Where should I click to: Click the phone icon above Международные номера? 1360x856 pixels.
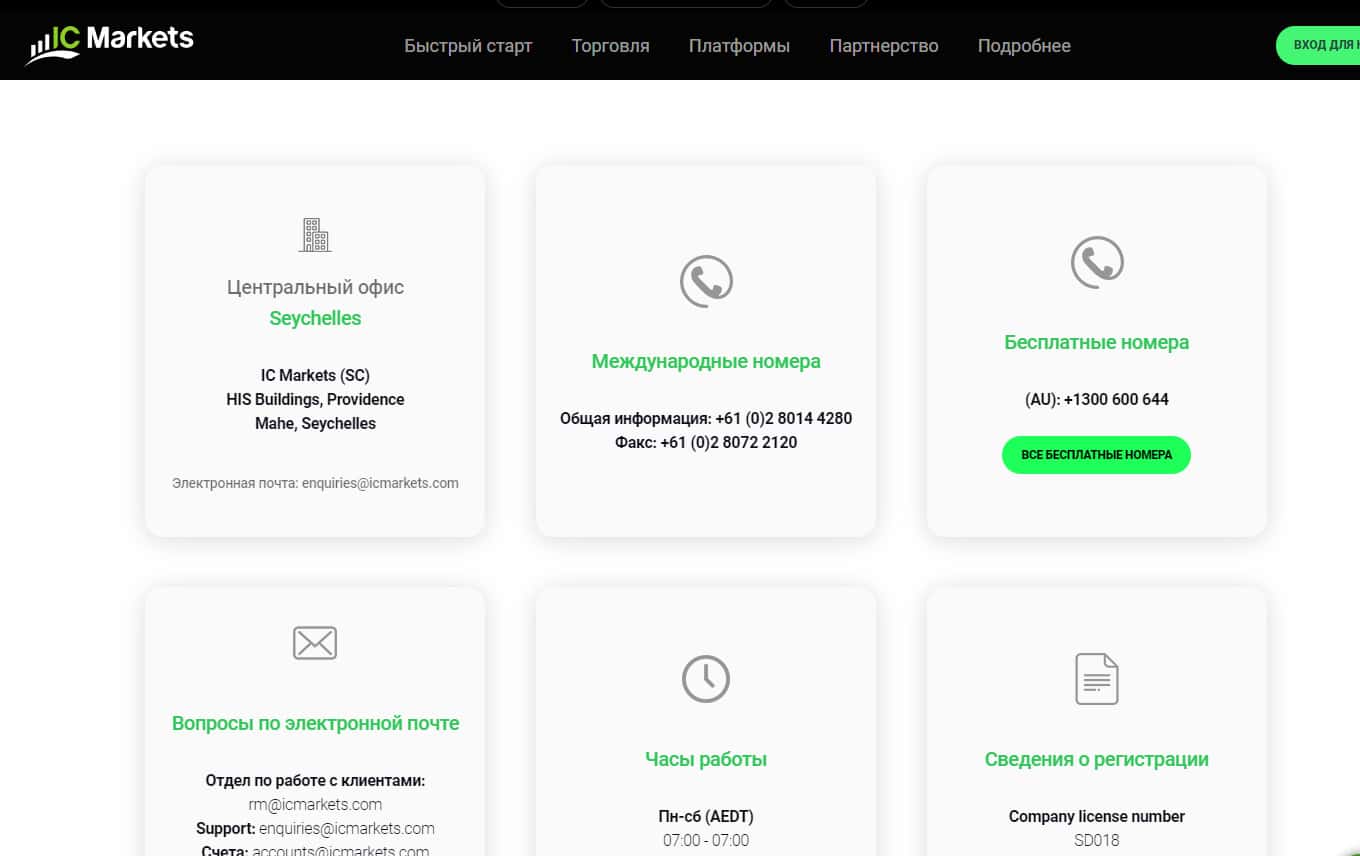[x=706, y=281]
